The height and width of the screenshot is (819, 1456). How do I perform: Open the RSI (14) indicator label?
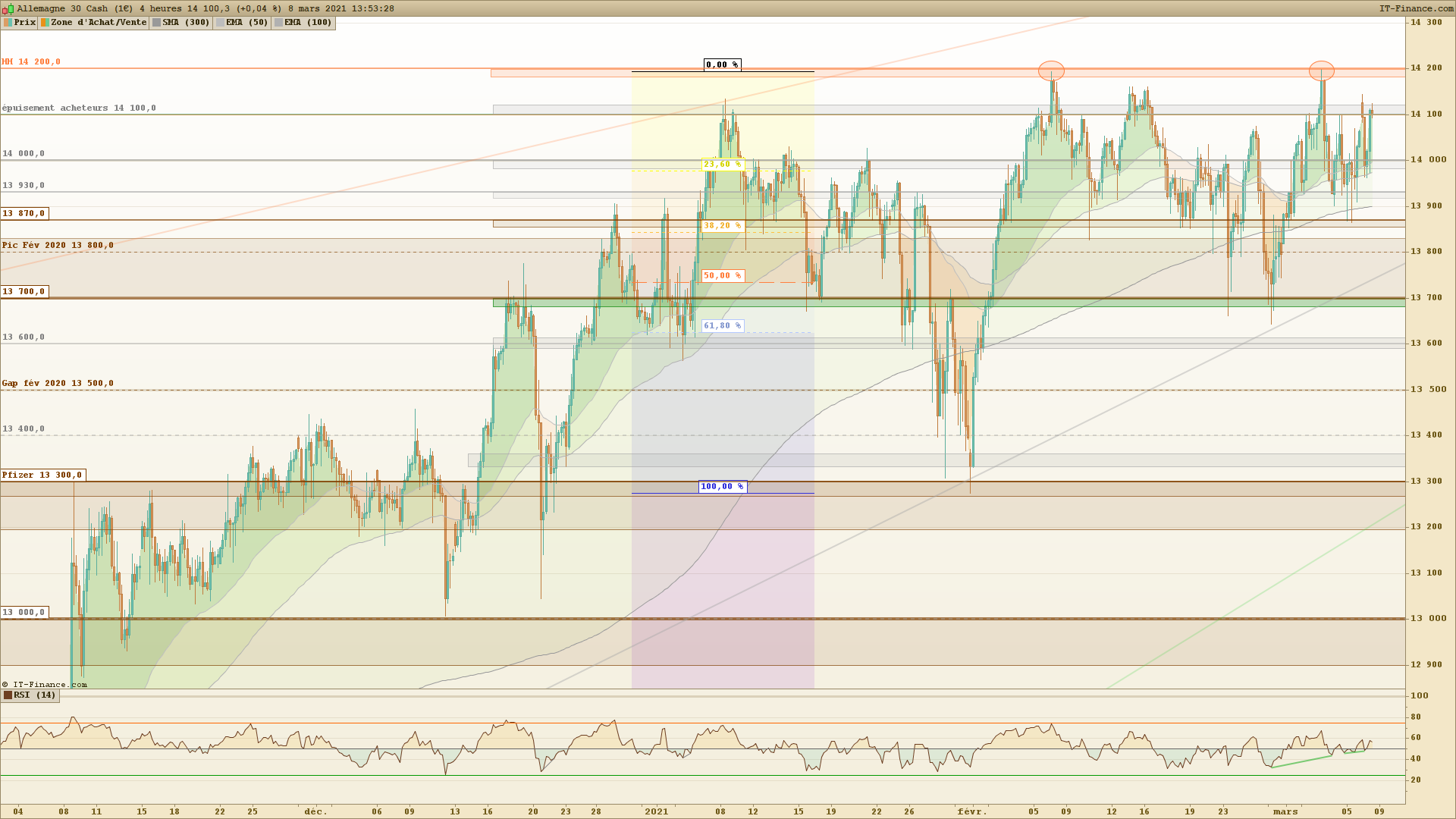[x=35, y=695]
